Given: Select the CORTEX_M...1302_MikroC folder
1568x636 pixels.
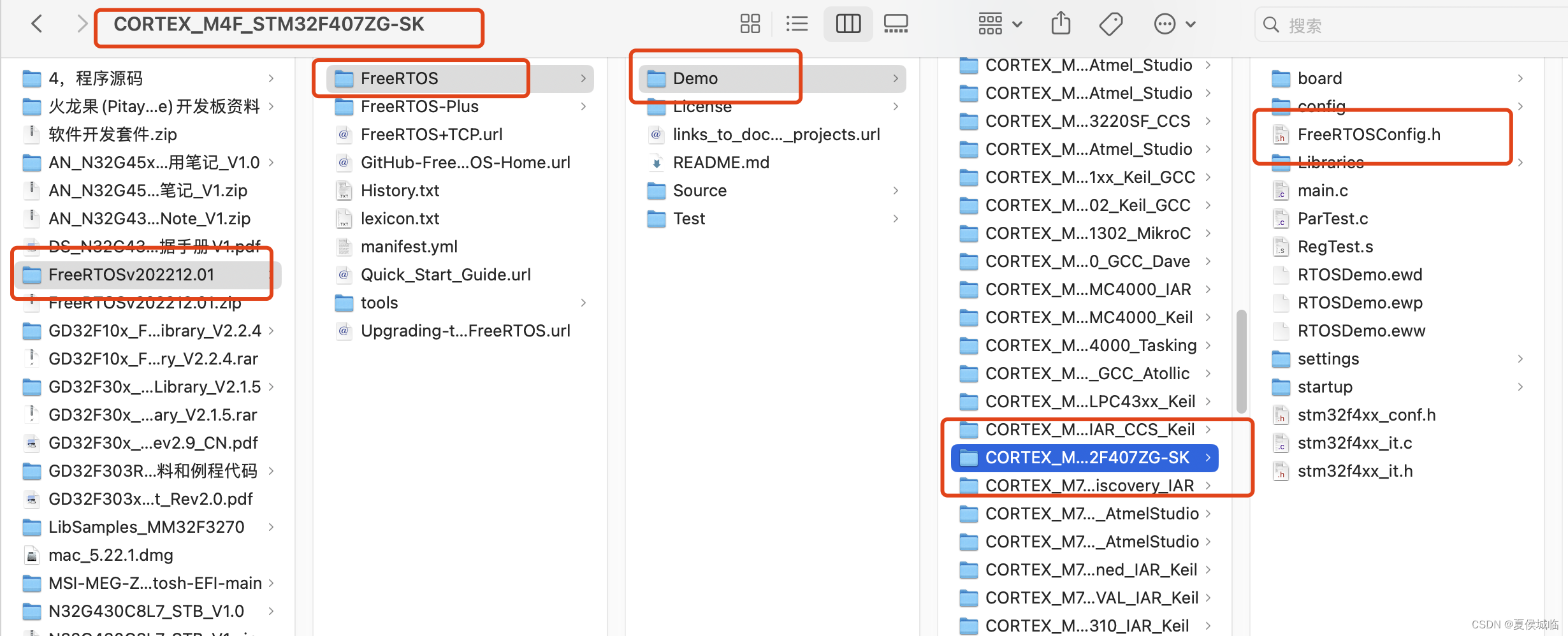Looking at the screenshot, I should (x=1085, y=233).
